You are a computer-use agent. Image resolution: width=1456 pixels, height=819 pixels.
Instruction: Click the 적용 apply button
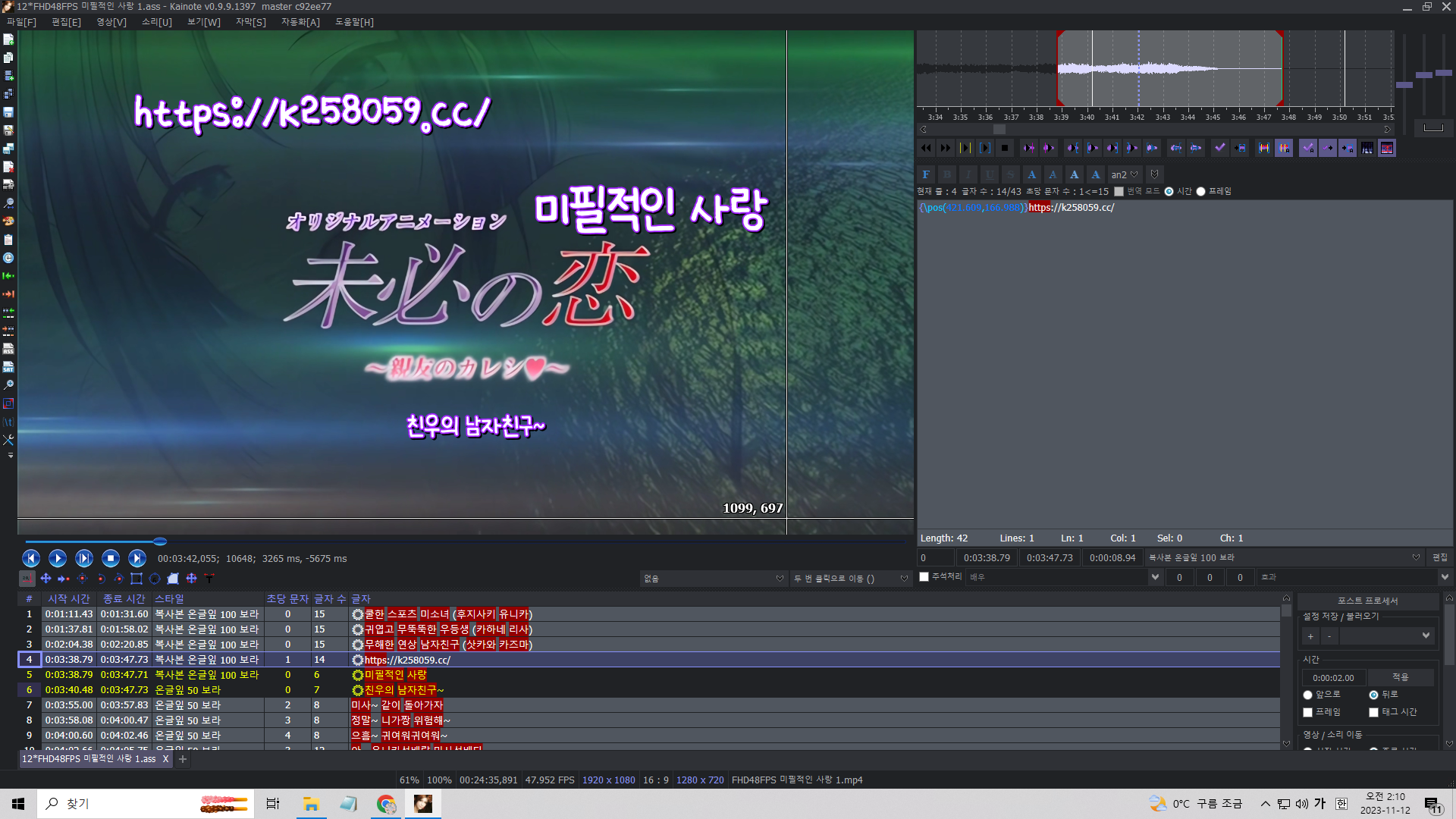tap(1401, 677)
